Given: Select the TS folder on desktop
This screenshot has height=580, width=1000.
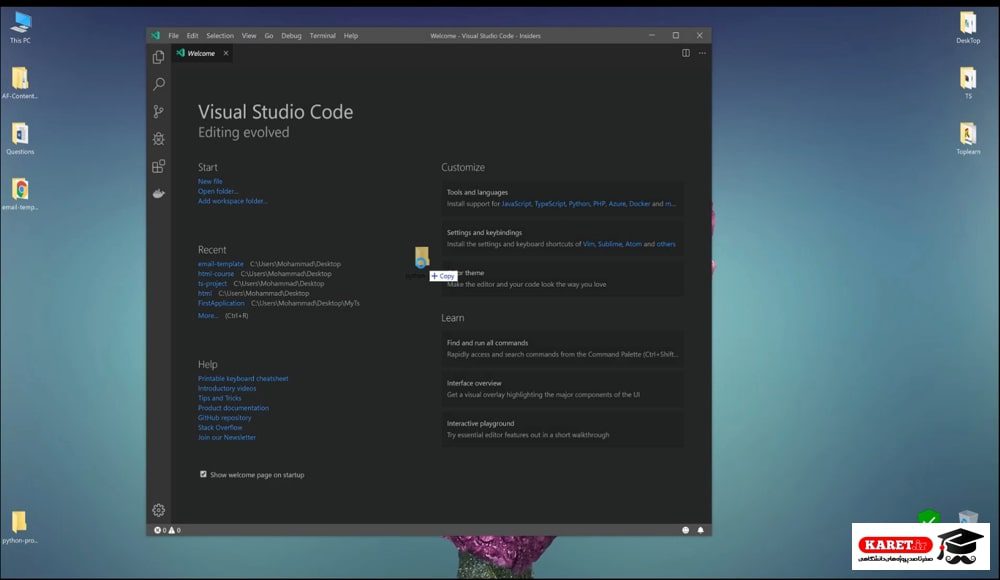Looking at the screenshot, I should (x=968, y=83).
